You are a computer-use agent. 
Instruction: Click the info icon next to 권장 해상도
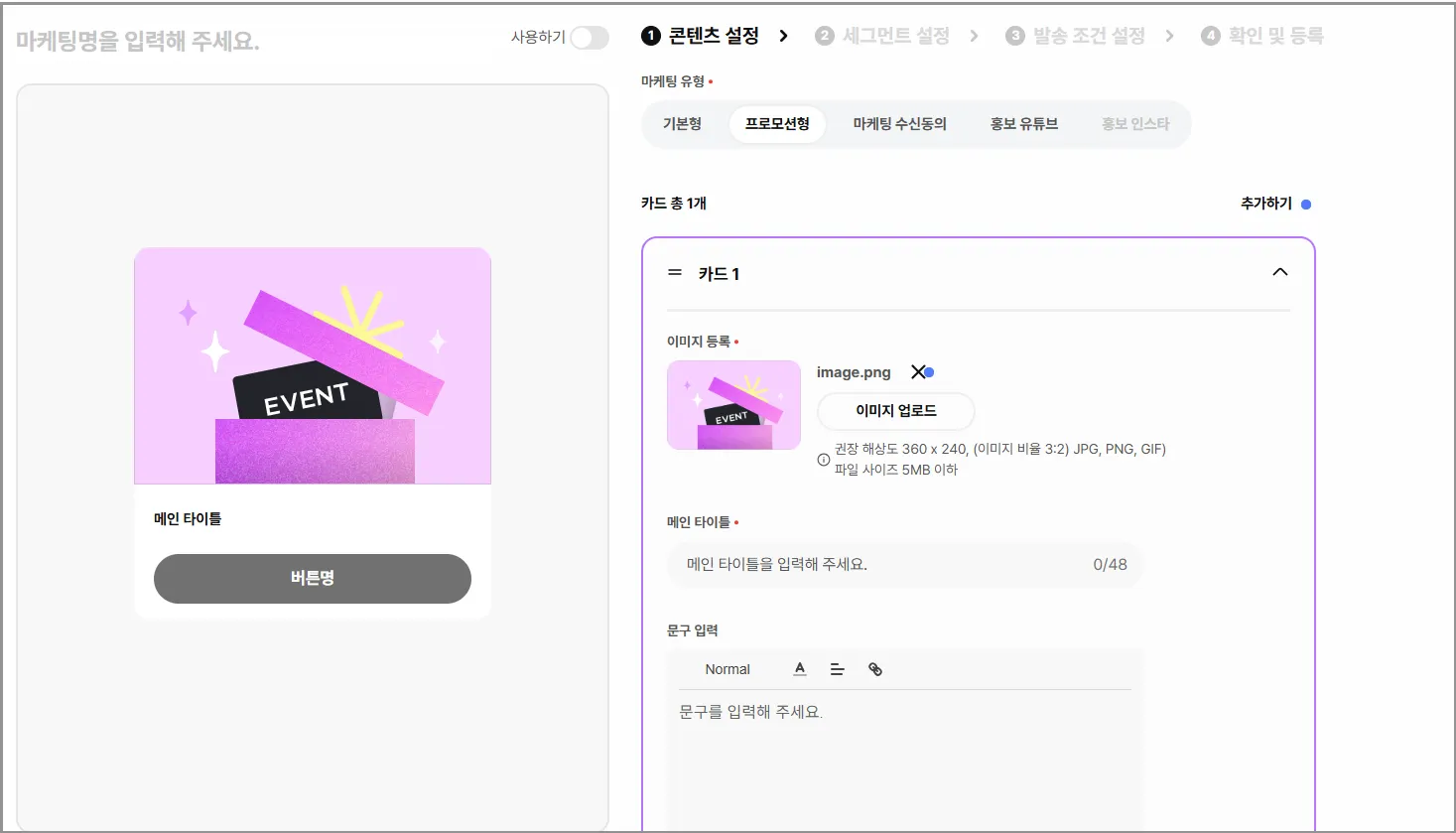pos(823,460)
